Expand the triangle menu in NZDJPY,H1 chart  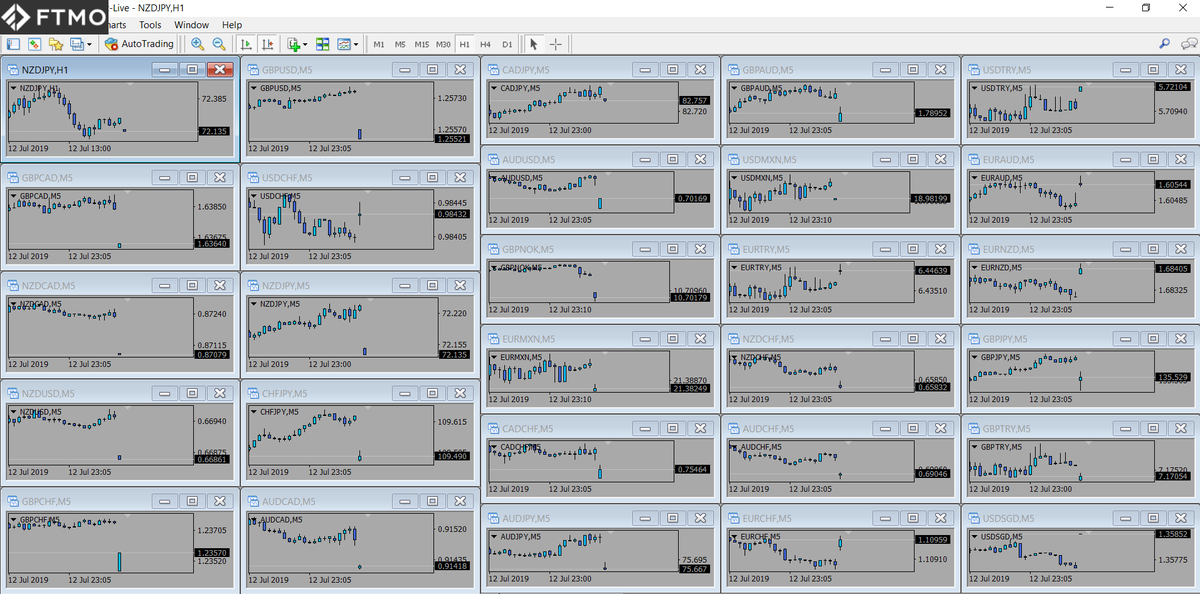point(14,88)
